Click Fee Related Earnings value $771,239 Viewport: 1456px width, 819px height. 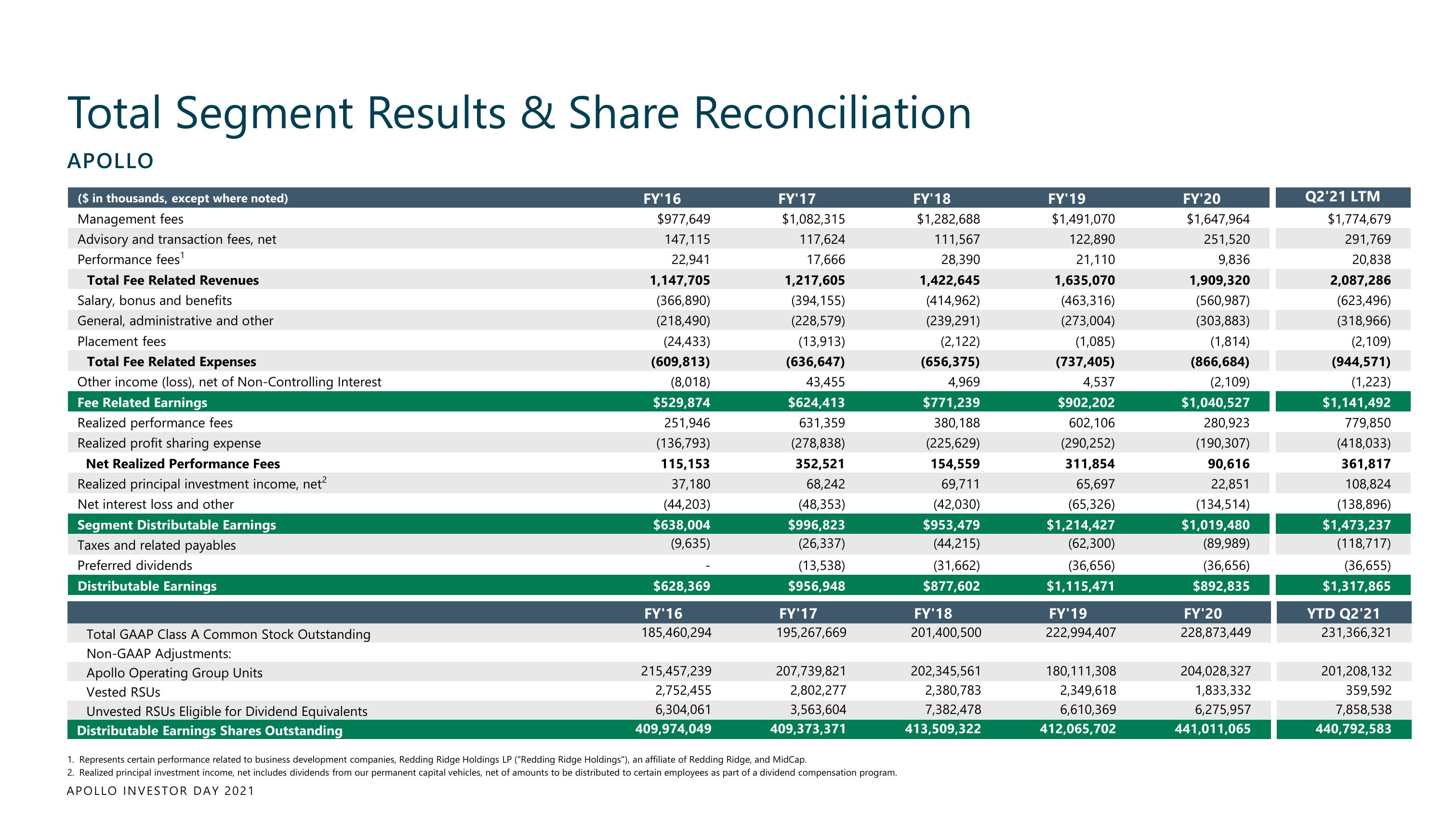(x=951, y=402)
